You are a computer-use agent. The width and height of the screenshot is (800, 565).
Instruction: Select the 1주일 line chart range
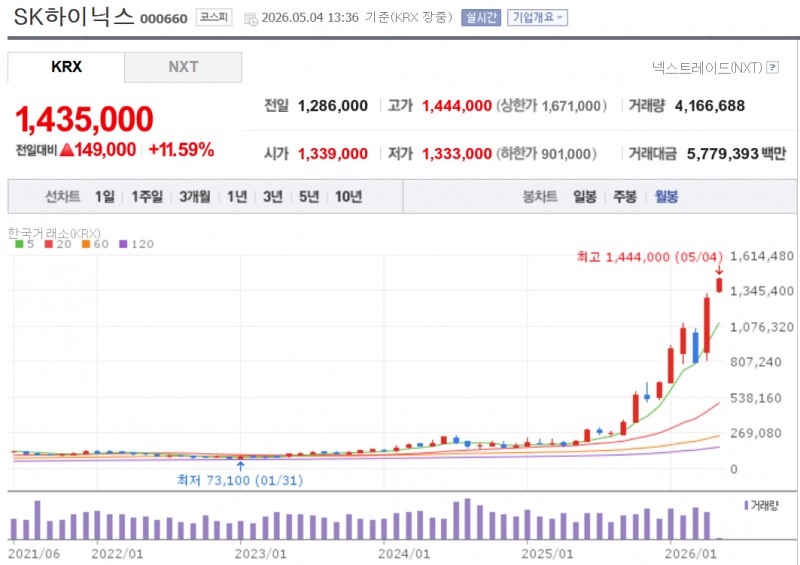147,196
